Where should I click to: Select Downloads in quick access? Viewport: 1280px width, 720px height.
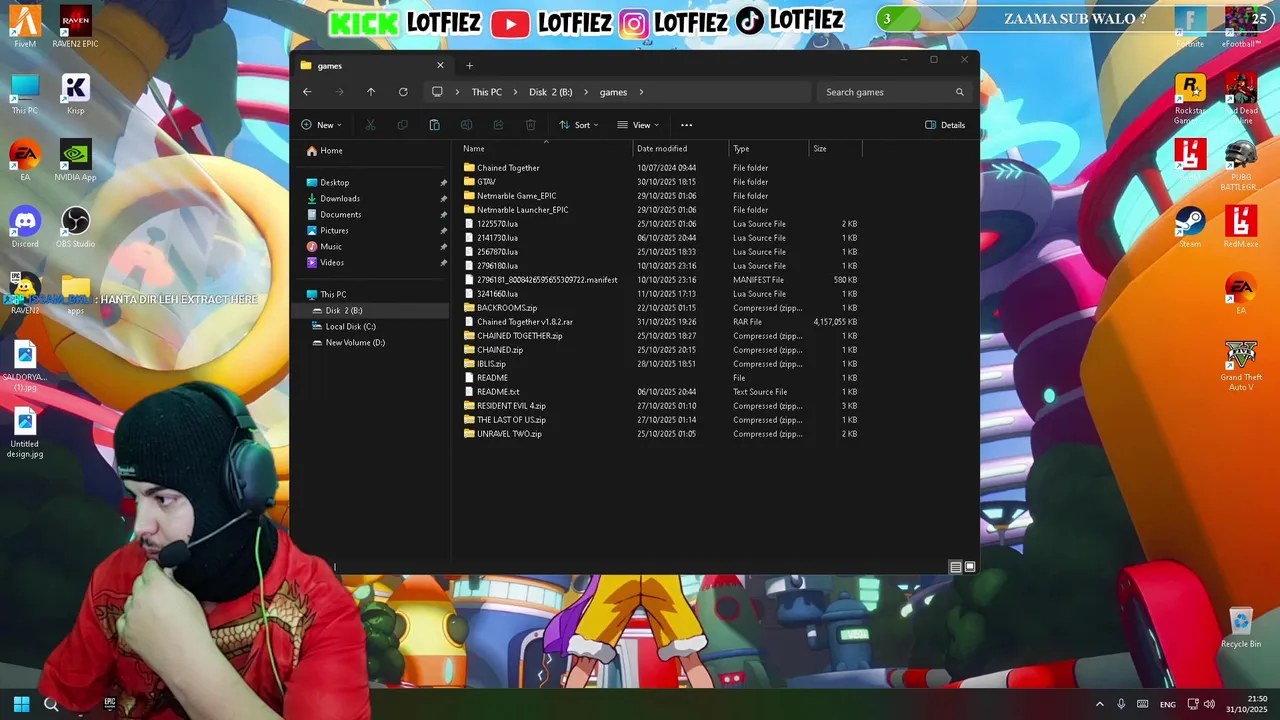pos(340,199)
